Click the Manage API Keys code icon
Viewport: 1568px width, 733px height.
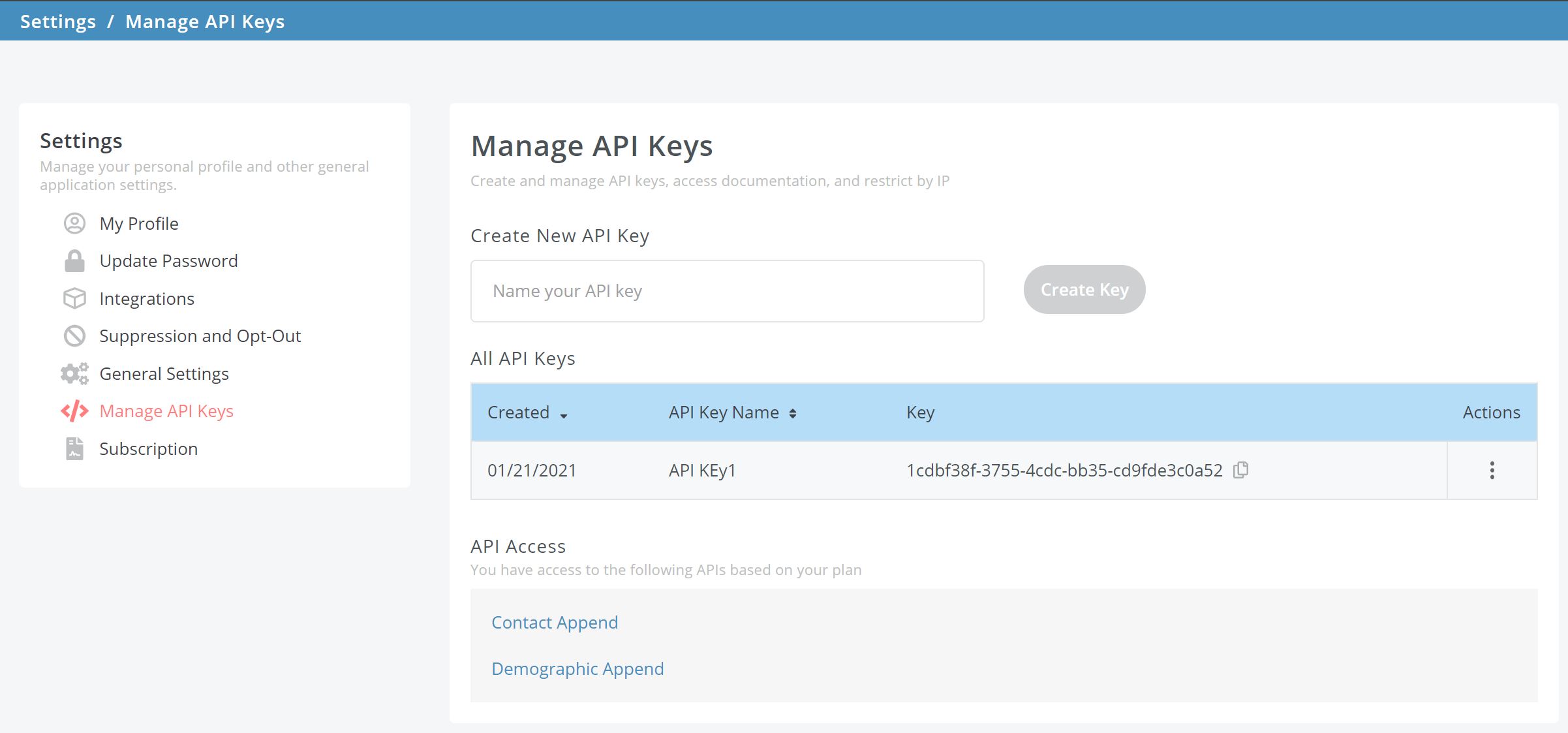point(74,411)
